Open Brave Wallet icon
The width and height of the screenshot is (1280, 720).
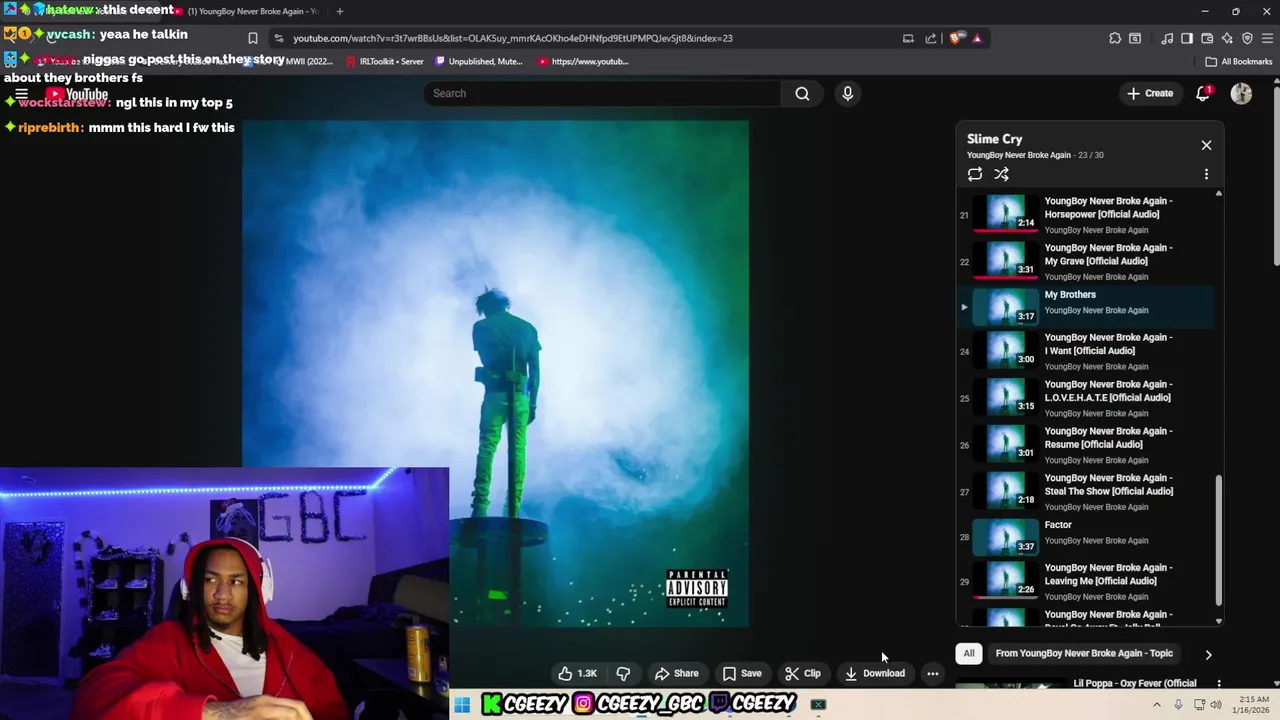tap(1207, 38)
